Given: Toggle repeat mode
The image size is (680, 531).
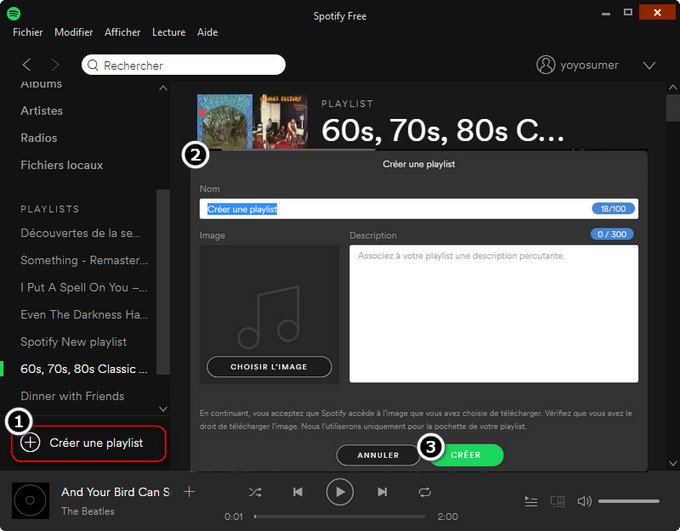Looking at the screenshot, I should (x=425, y=492).
